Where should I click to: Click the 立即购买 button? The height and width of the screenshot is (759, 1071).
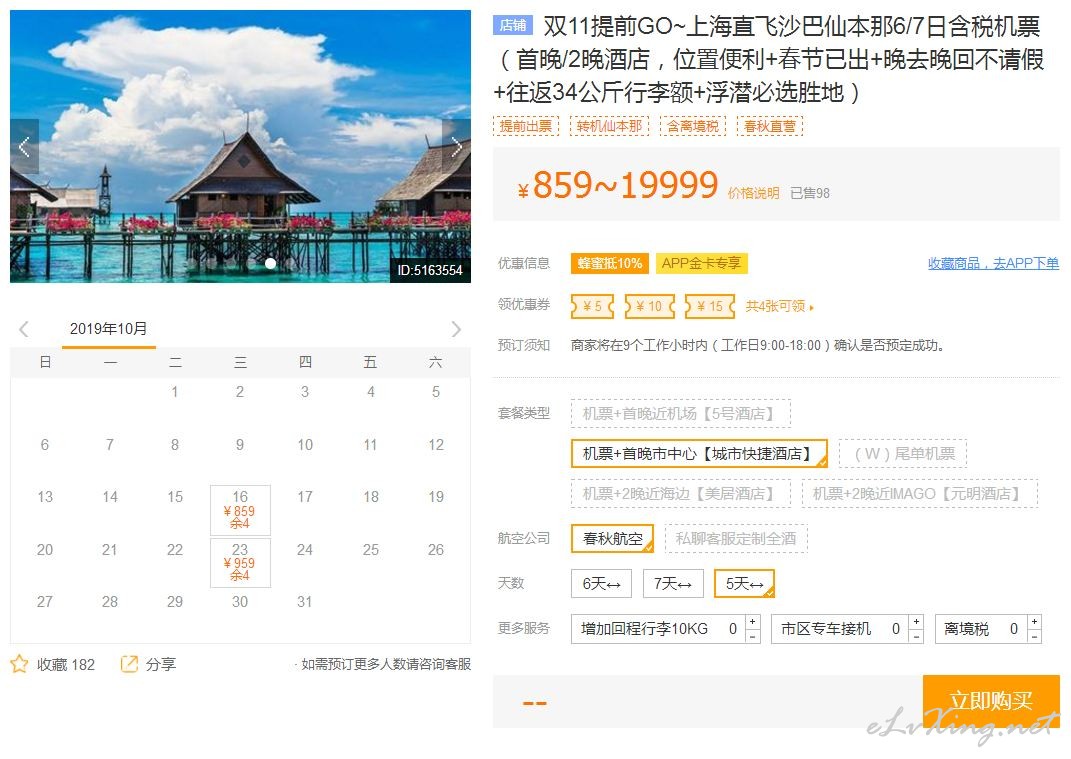pos(991,701)
